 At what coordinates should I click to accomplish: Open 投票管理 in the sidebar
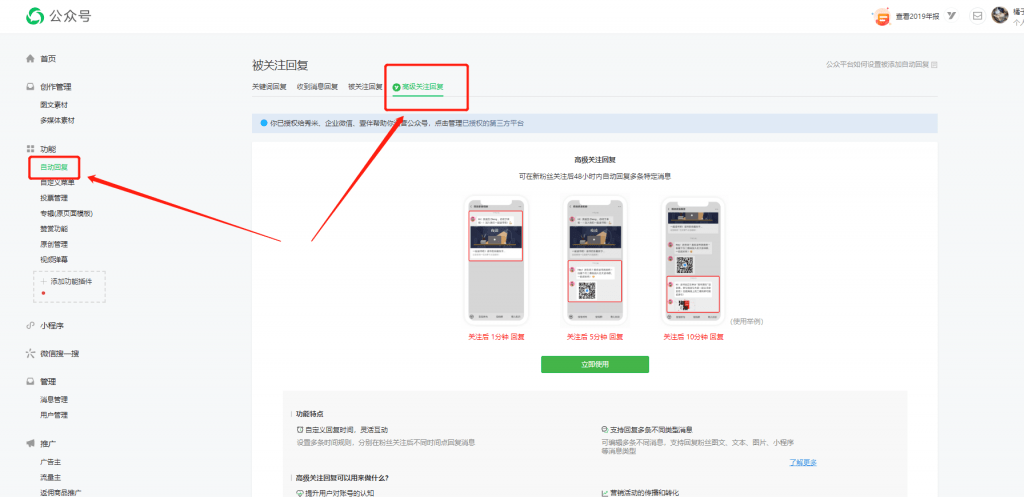[54, 198]
